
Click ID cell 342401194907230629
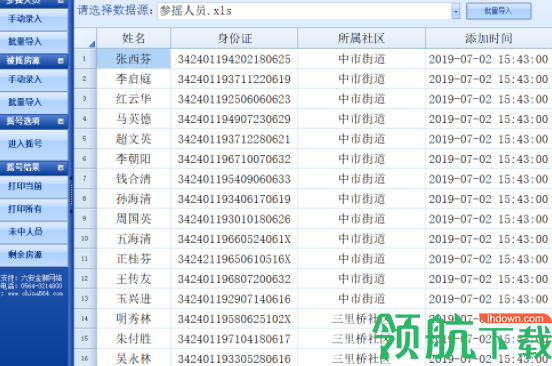(x=234, y=119)
